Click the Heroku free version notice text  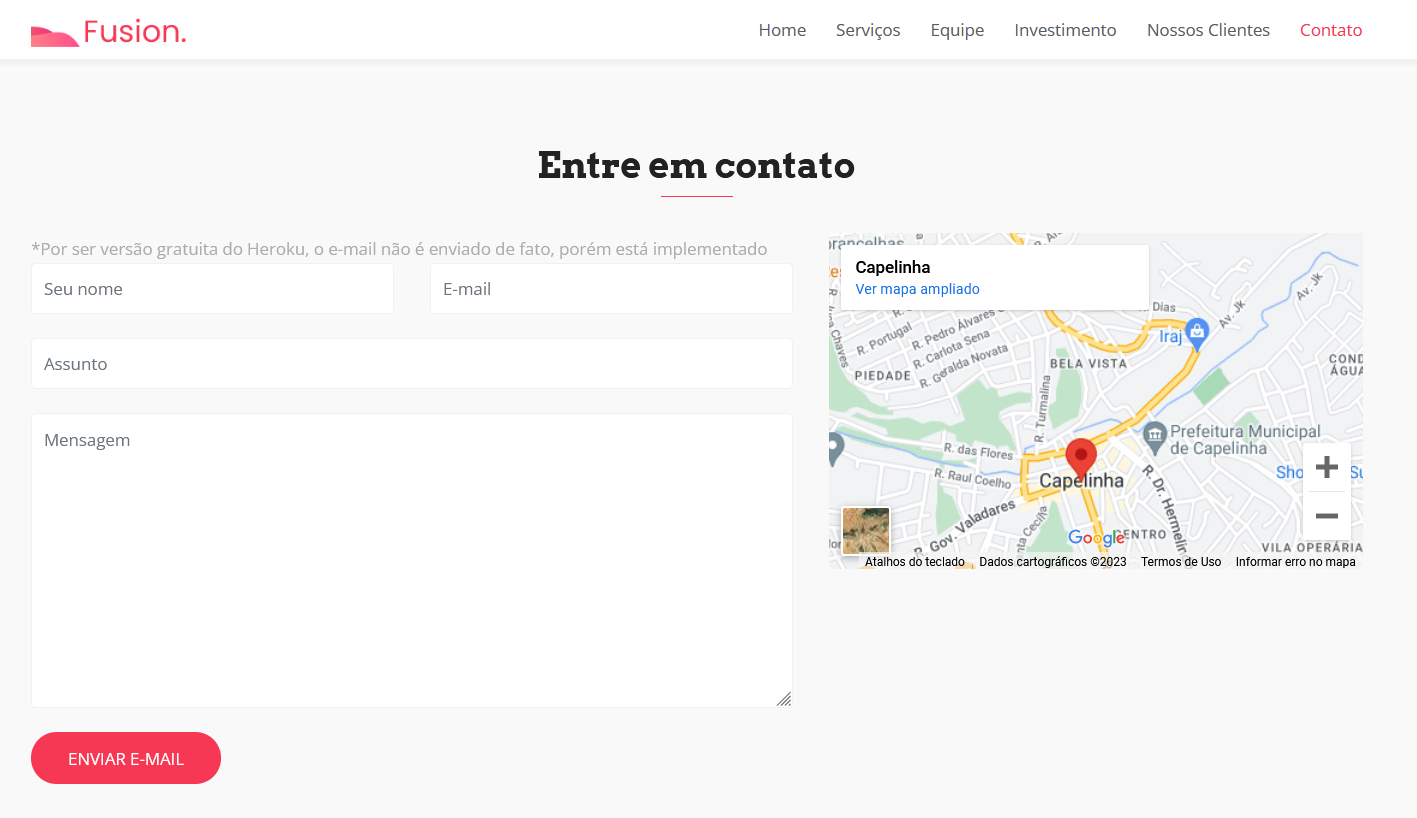click(x=399, y=249)
